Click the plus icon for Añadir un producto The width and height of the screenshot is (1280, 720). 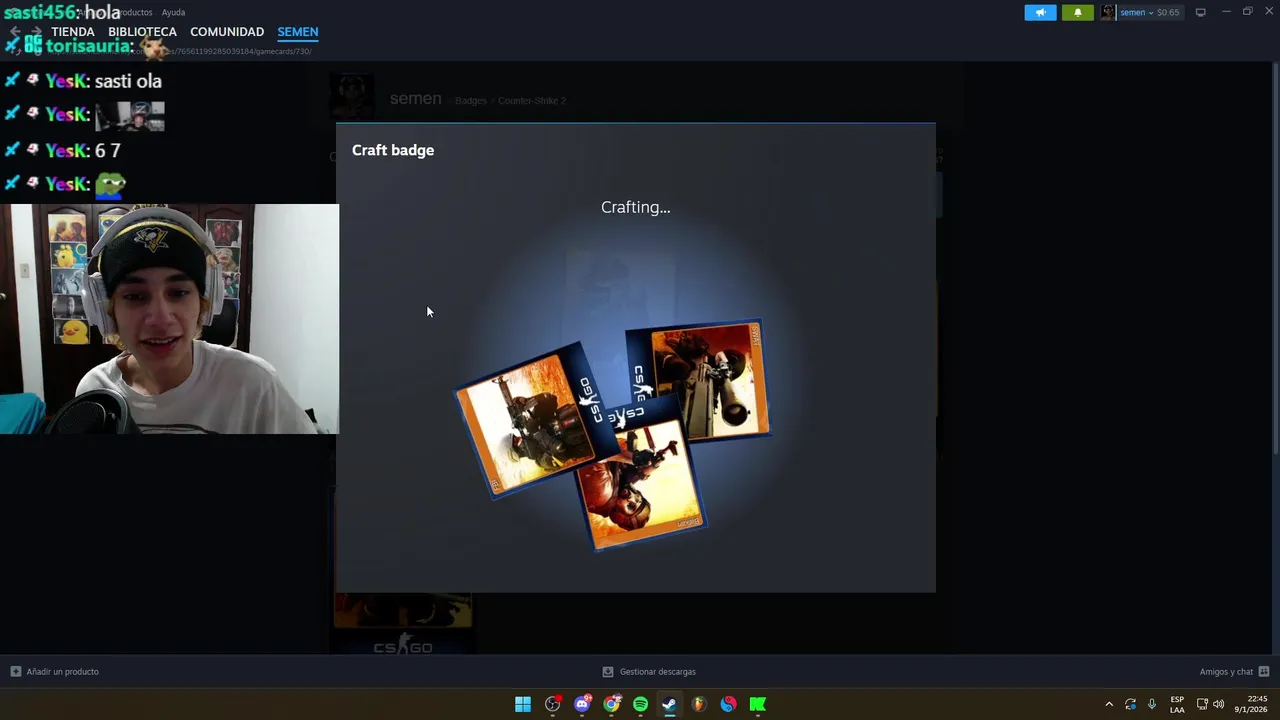15,672
